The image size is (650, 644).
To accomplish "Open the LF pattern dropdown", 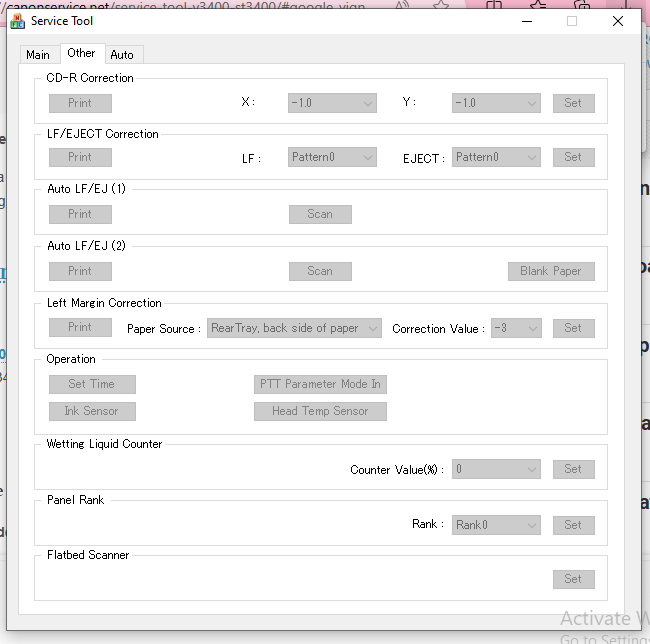I will 332,157.
